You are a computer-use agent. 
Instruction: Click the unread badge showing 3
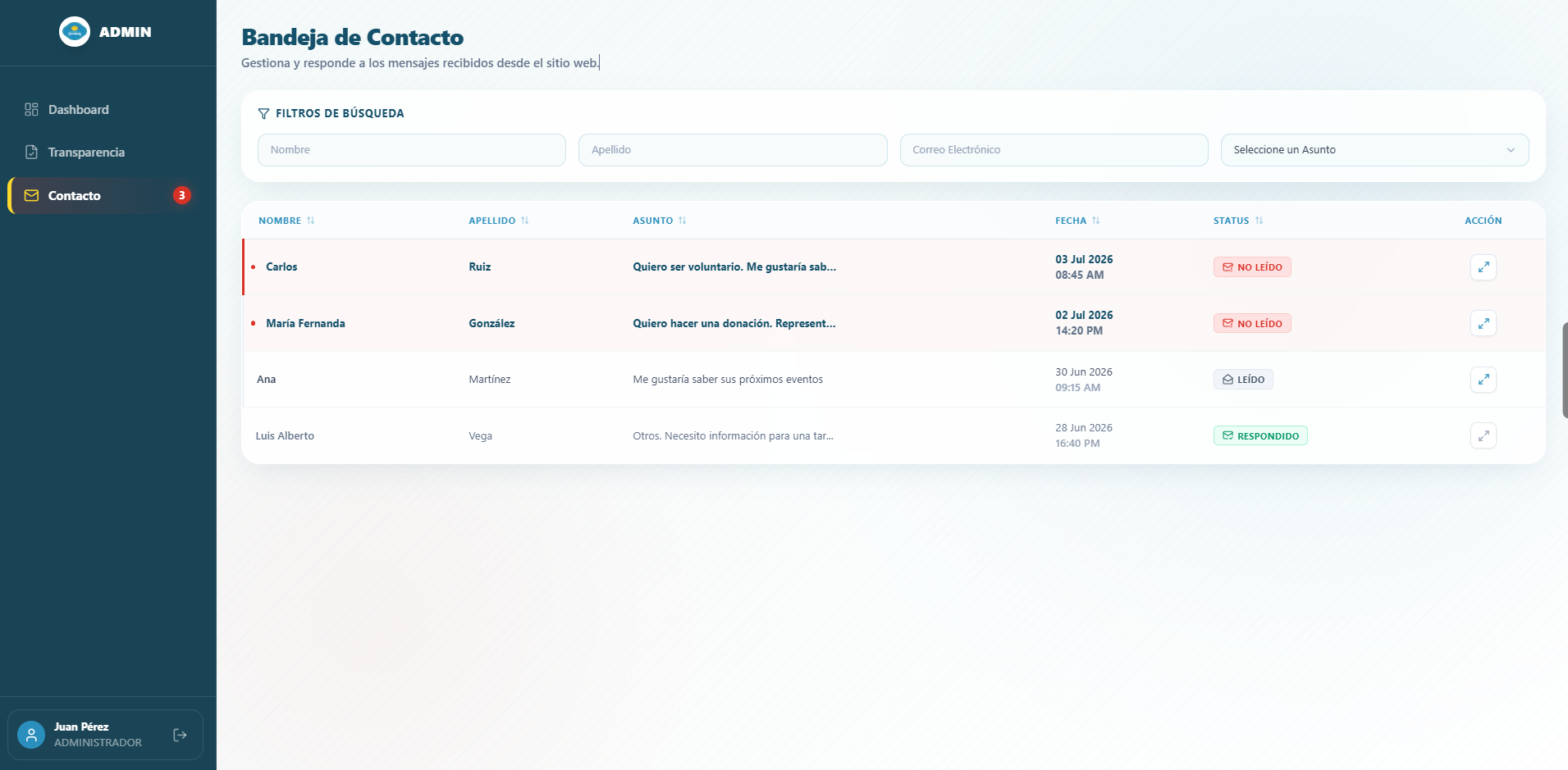pyautogui.click(x=182, y=195)
